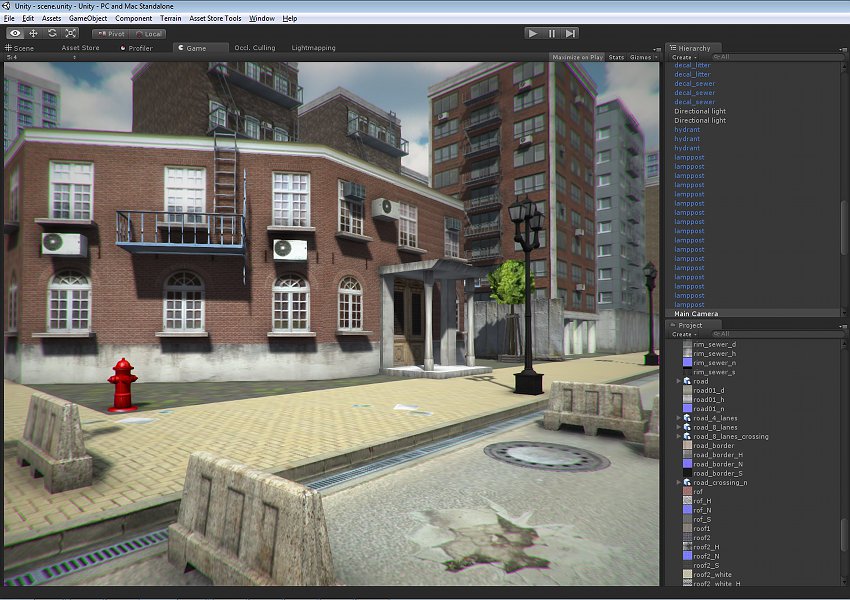Expand the road_8_lanes_crossing prefab

pos(678,436)
